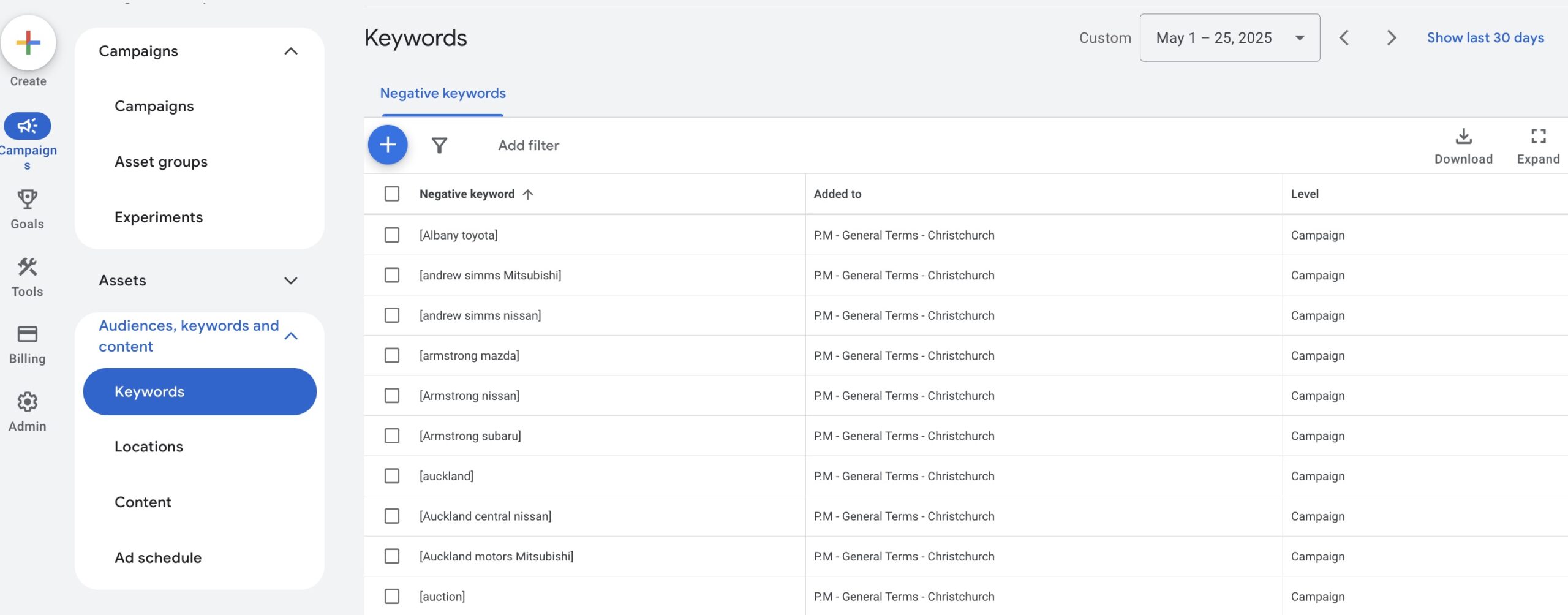The height and width of the screenshot is (615, 1568).
Task: Check the [Armstrong nissan] row checkbox
Action: click(392, 396)
